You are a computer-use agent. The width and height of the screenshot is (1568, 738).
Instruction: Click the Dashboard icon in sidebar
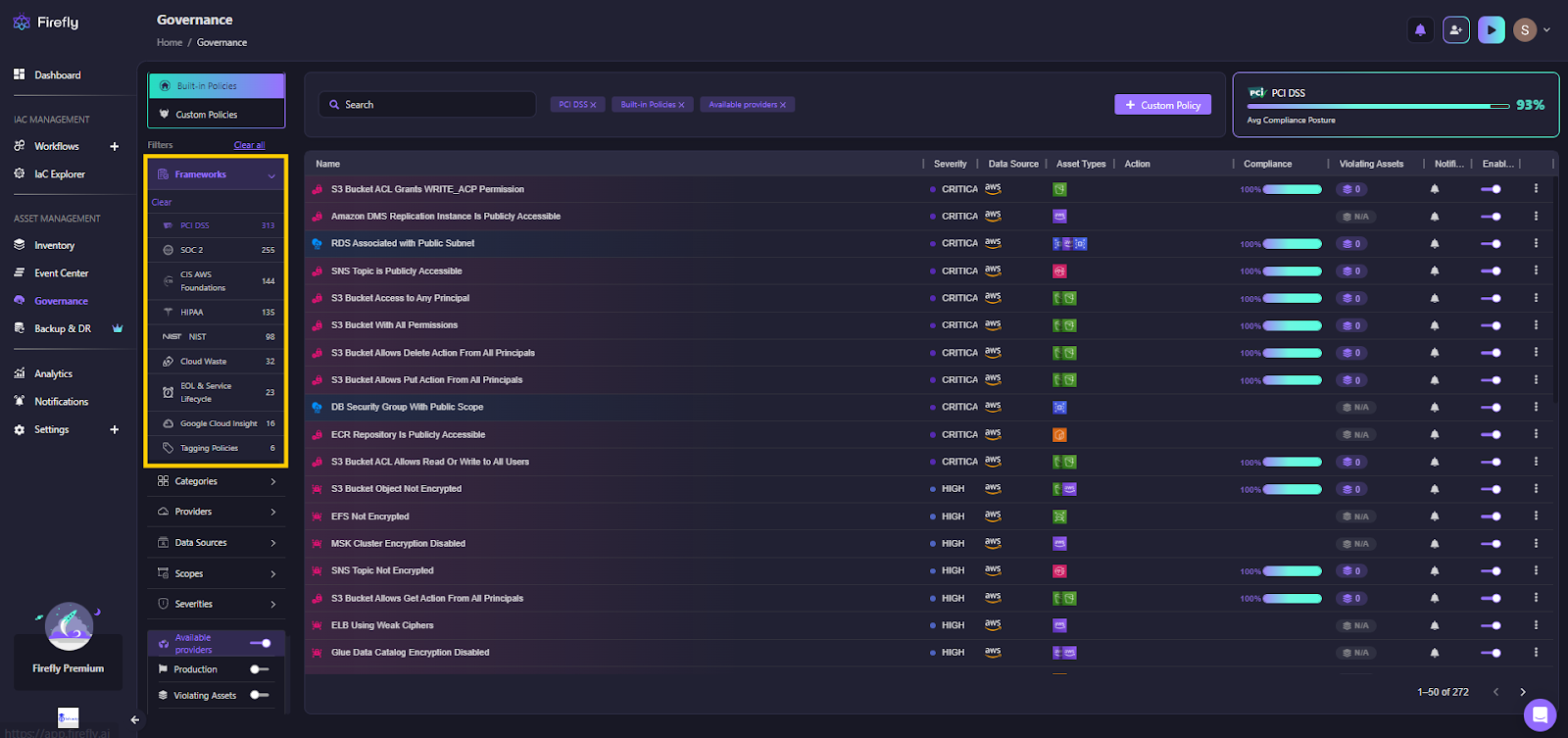coord(19,74)
